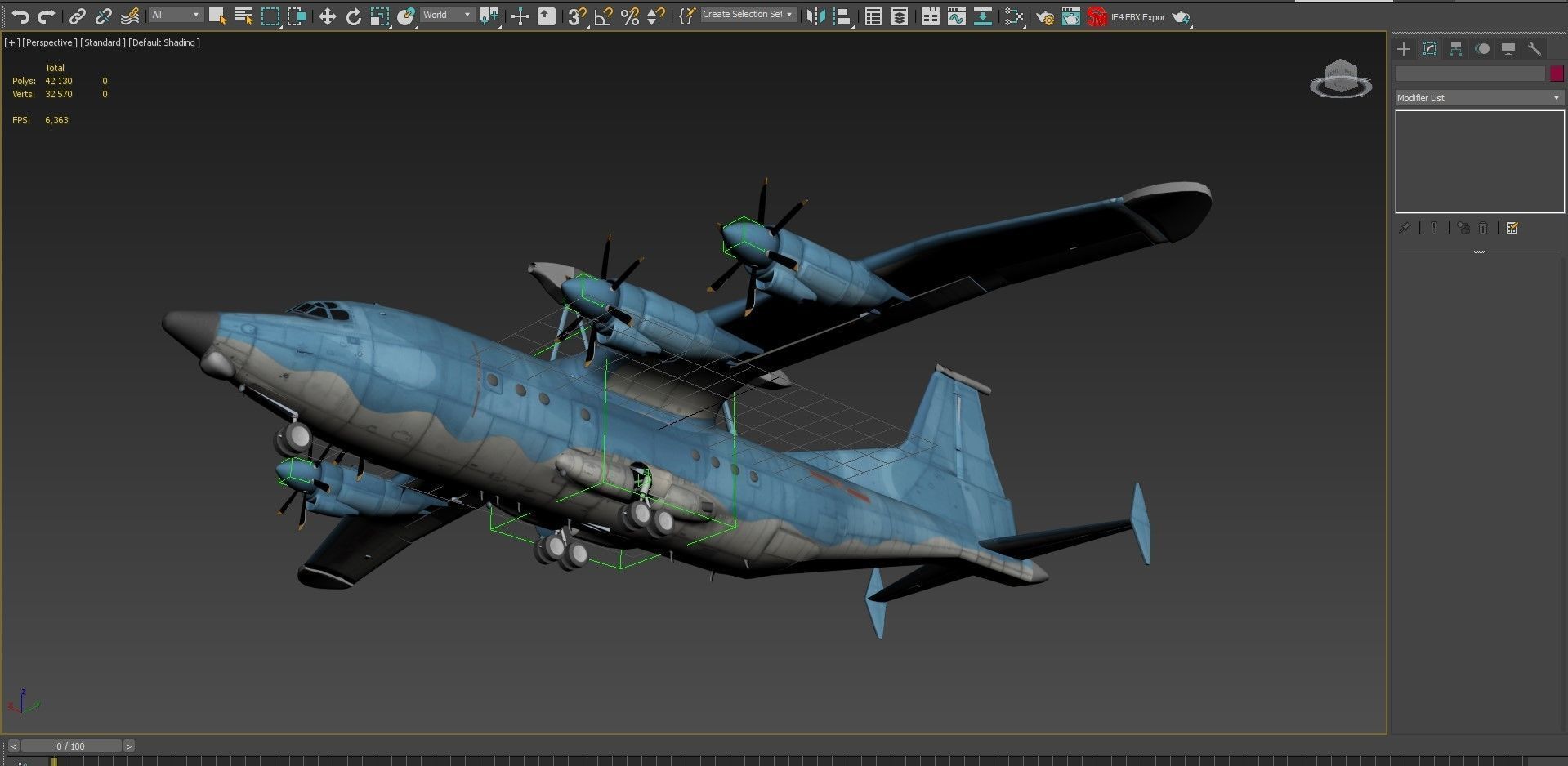The image size is (1568, 766).
Task: Open the Schematic View icon
Action: [x=1013, y=16]
